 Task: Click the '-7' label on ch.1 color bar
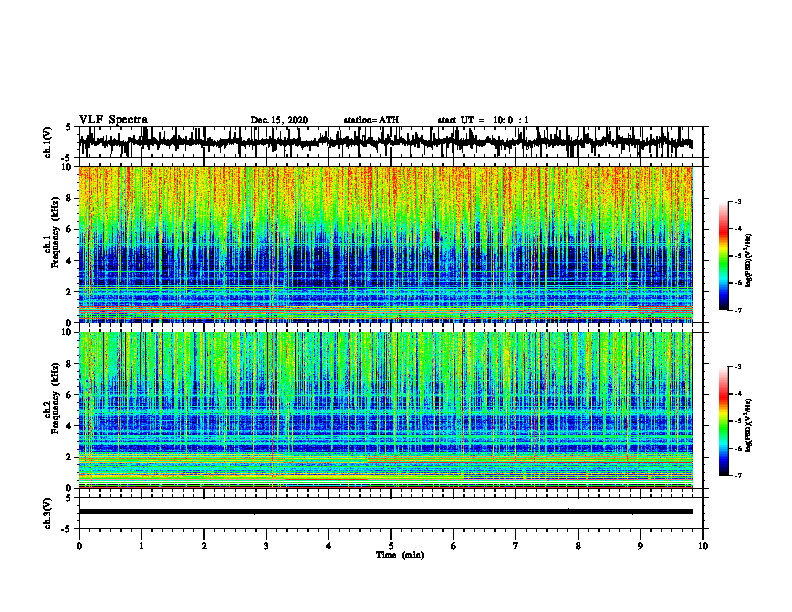737,310
